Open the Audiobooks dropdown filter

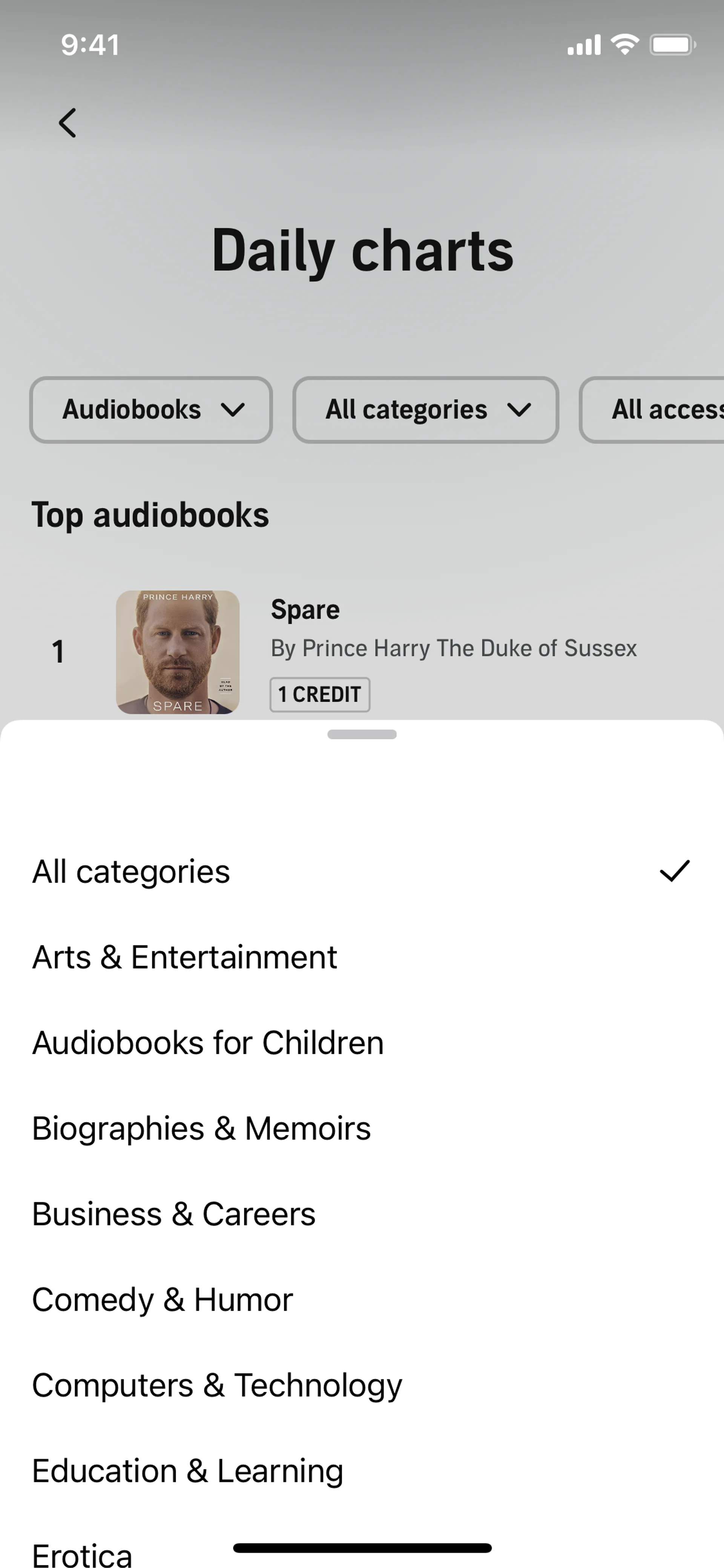click(x=151, y=410)
